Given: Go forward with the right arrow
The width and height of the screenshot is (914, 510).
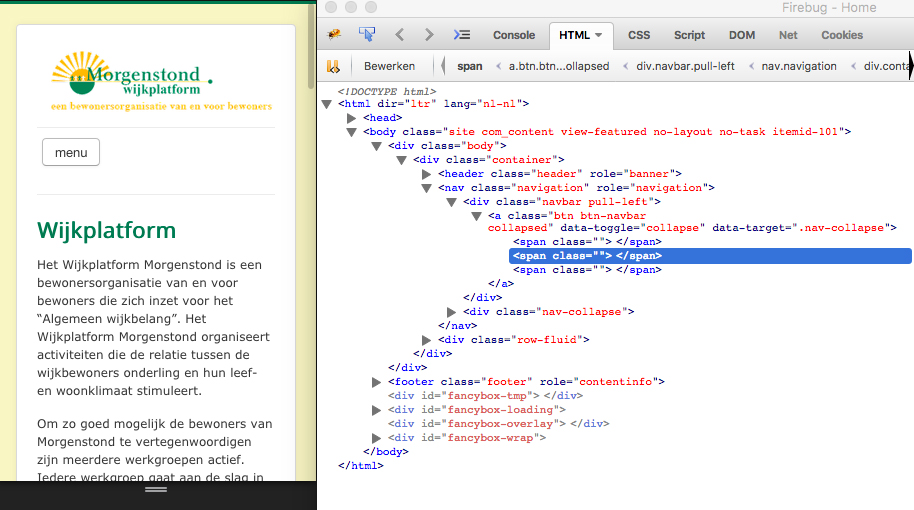Looking at the screenshot, I should click(x=429, y=35).
